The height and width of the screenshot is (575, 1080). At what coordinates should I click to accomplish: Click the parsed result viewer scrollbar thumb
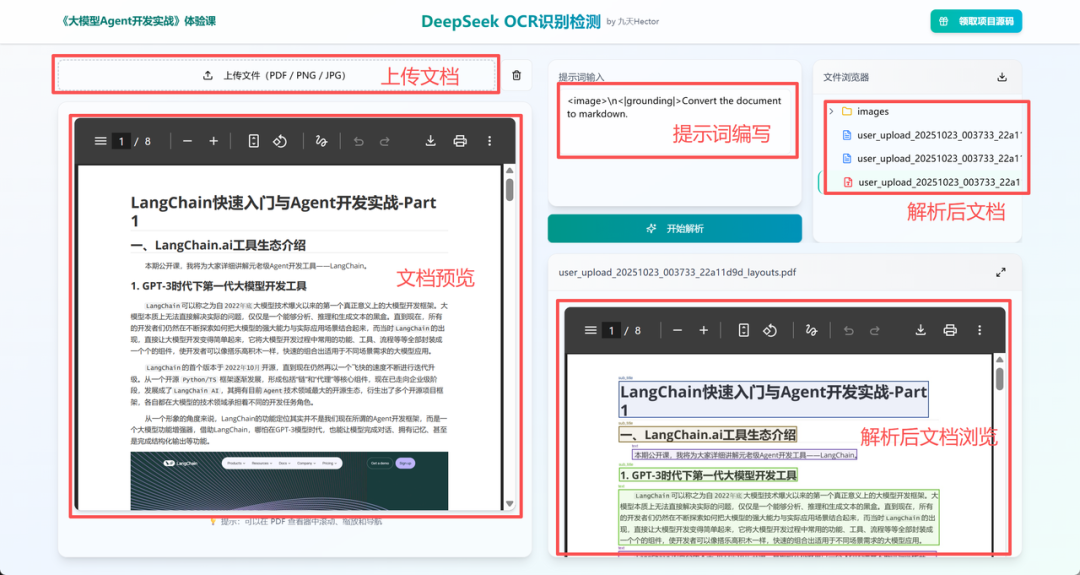[x=1000, y=379]
